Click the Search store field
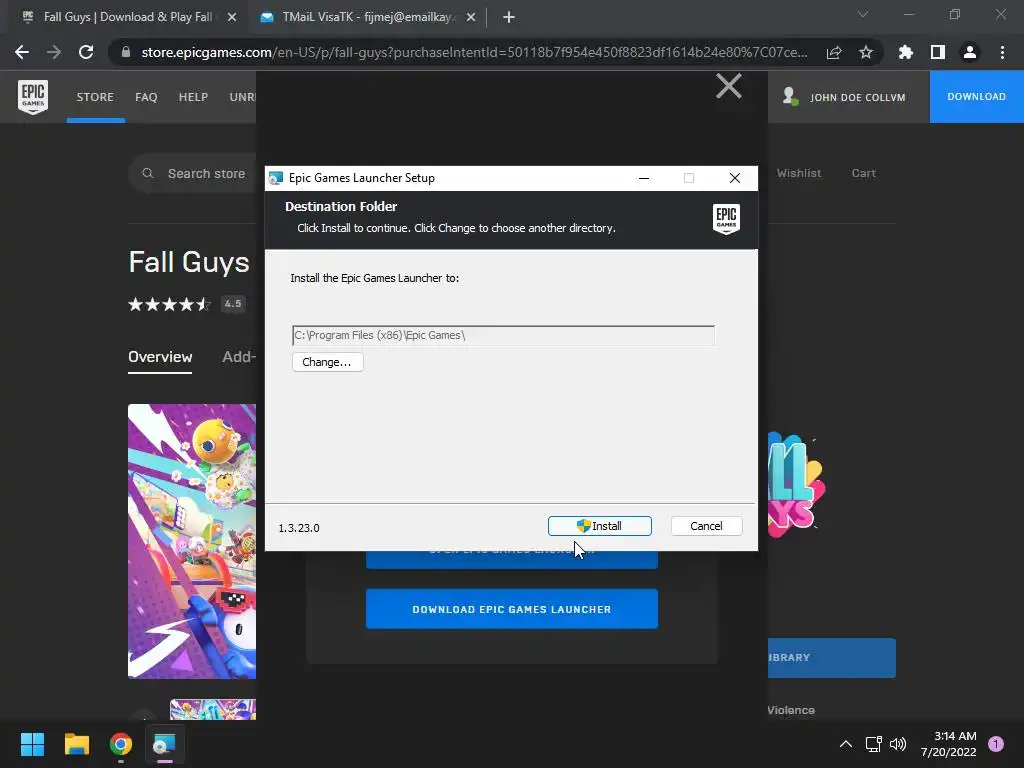 [x=206, y=174]
